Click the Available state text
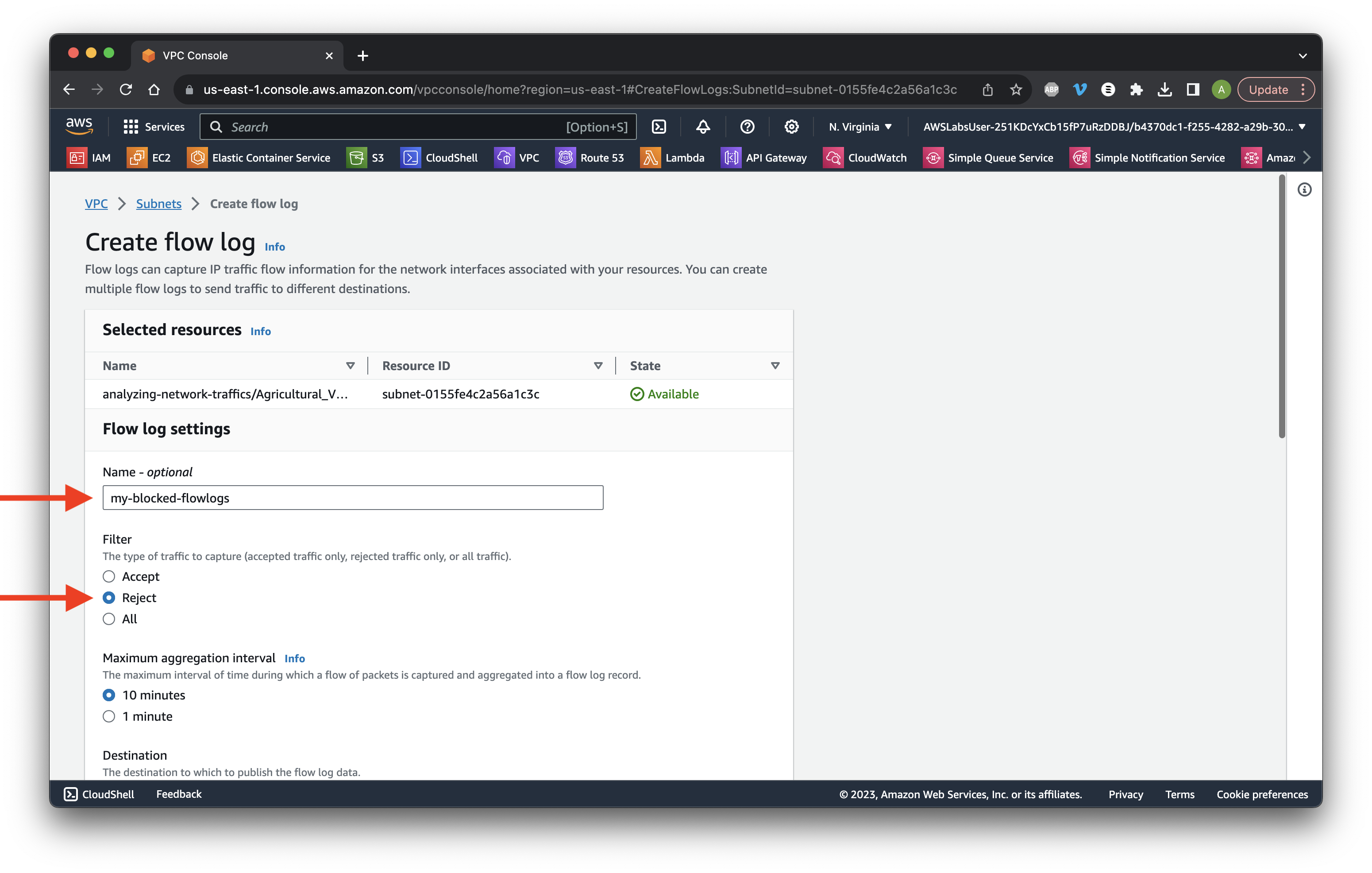The width and height of the screenshot is (1372, 873). (673, 394)
